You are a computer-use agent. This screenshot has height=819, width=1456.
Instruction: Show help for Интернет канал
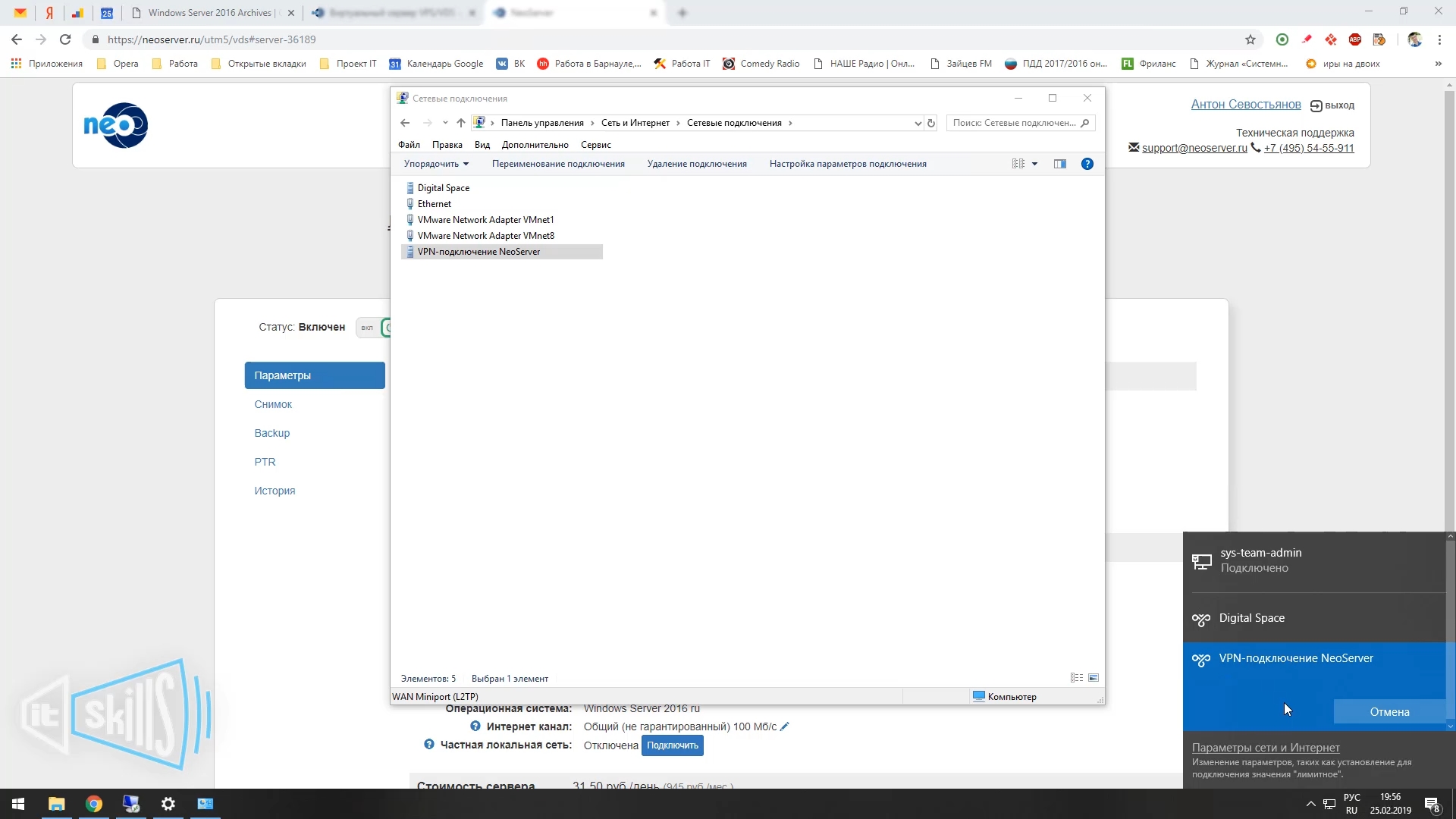click(475, 726)
